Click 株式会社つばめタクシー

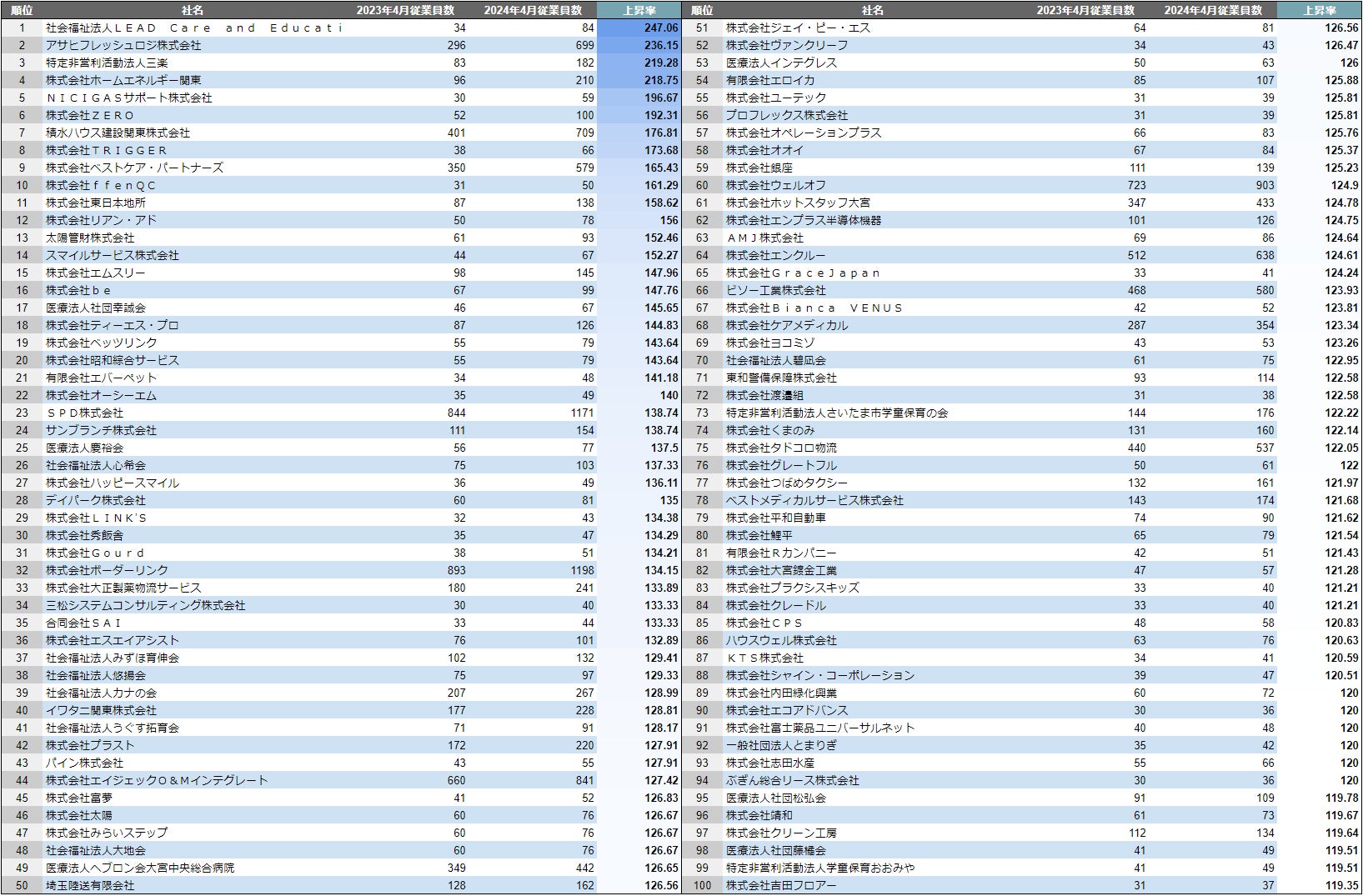click(787, 483)
